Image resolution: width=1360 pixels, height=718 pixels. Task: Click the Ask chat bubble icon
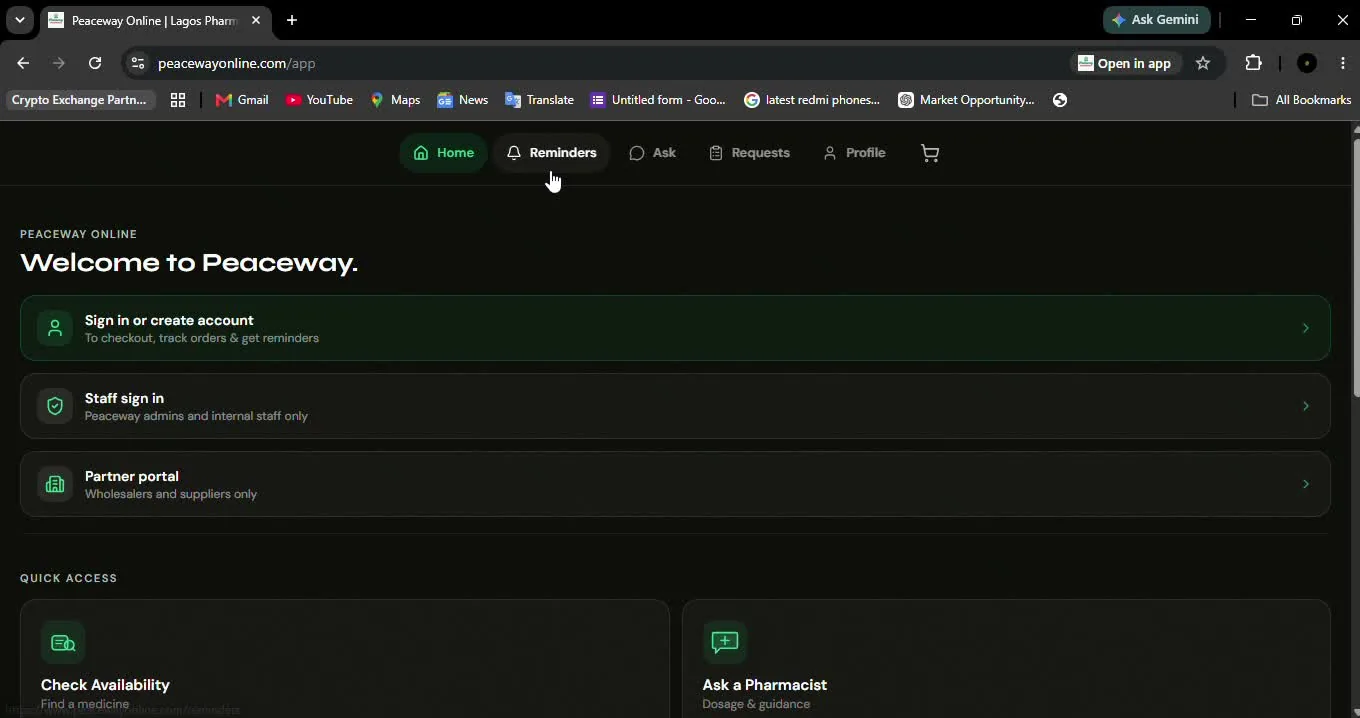pyautogui.click(x=637, y=153)
